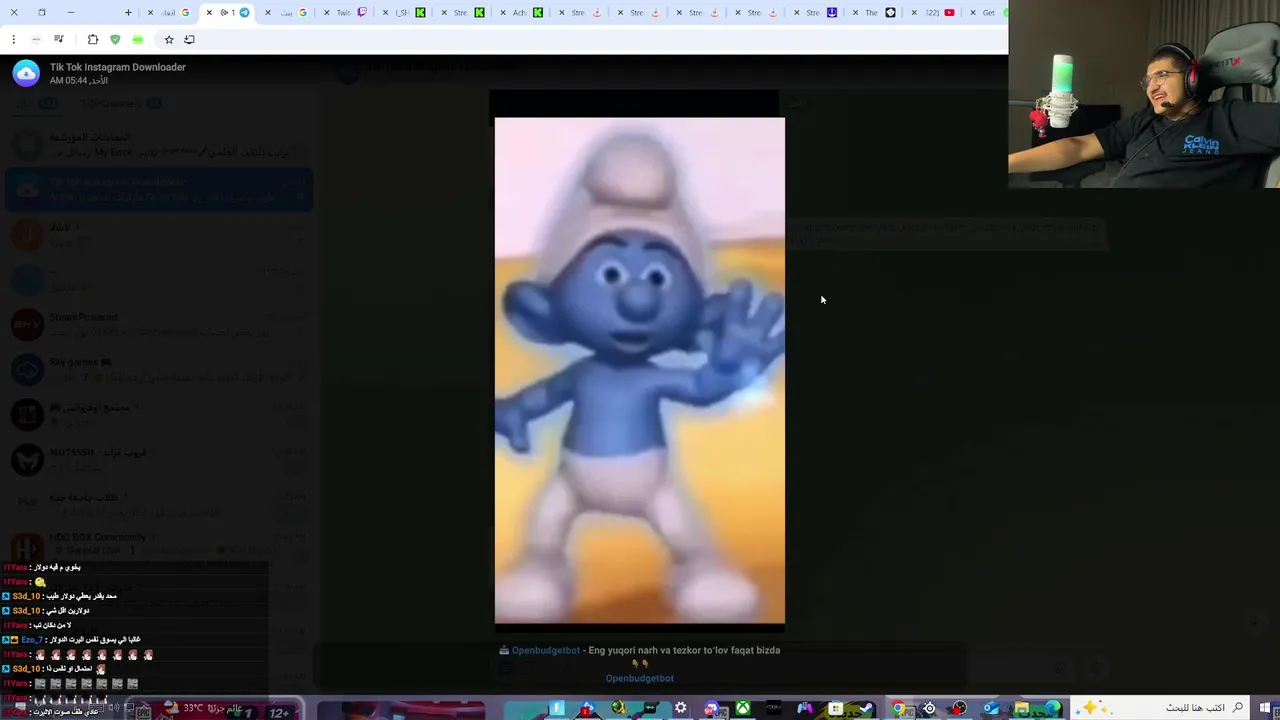Open the browser extensions puzzle icon
The height and width of the screenshot is (720, 1280).
click(93, 39)
